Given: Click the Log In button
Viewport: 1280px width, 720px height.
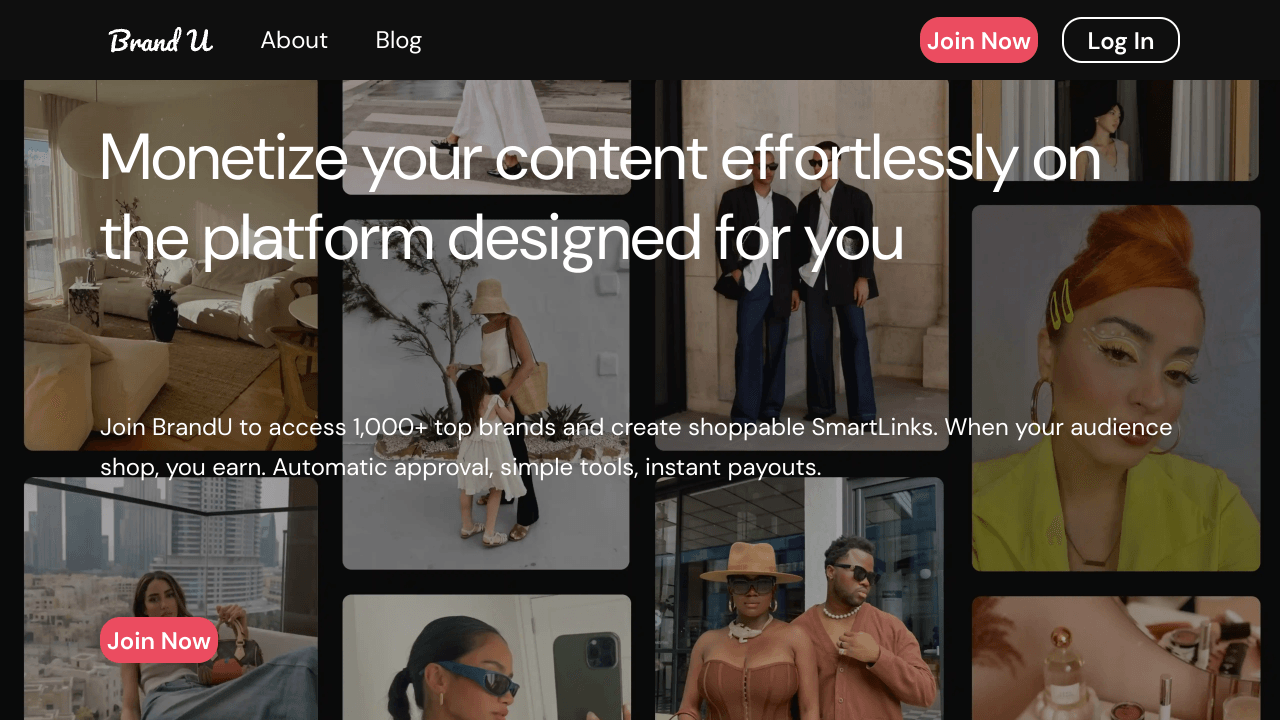Looking at the screenshot, I should [1120, 40].
